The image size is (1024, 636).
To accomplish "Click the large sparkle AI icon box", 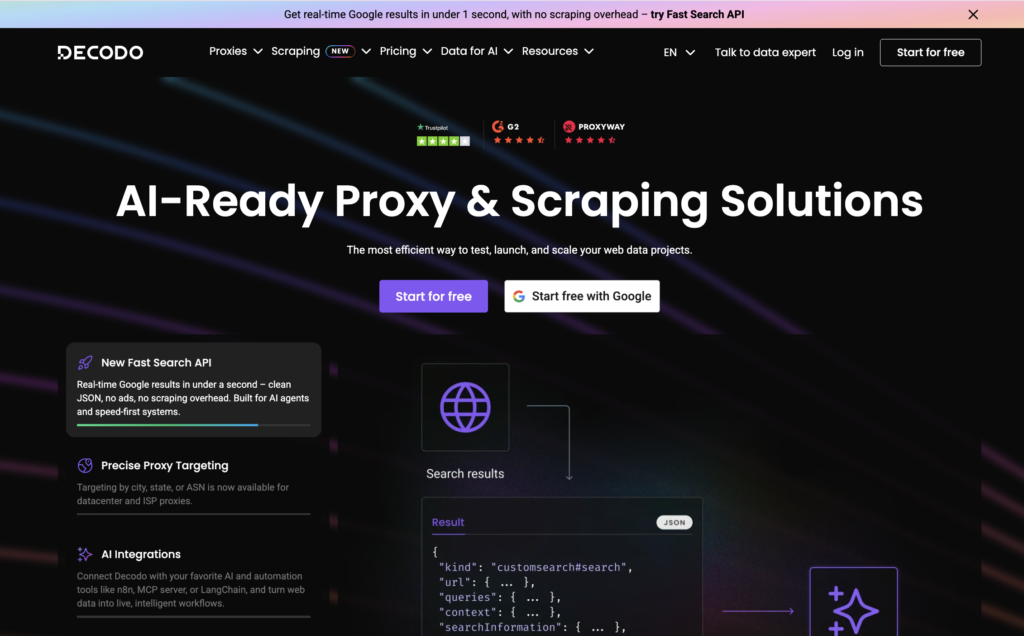I will tap(854, 601).
